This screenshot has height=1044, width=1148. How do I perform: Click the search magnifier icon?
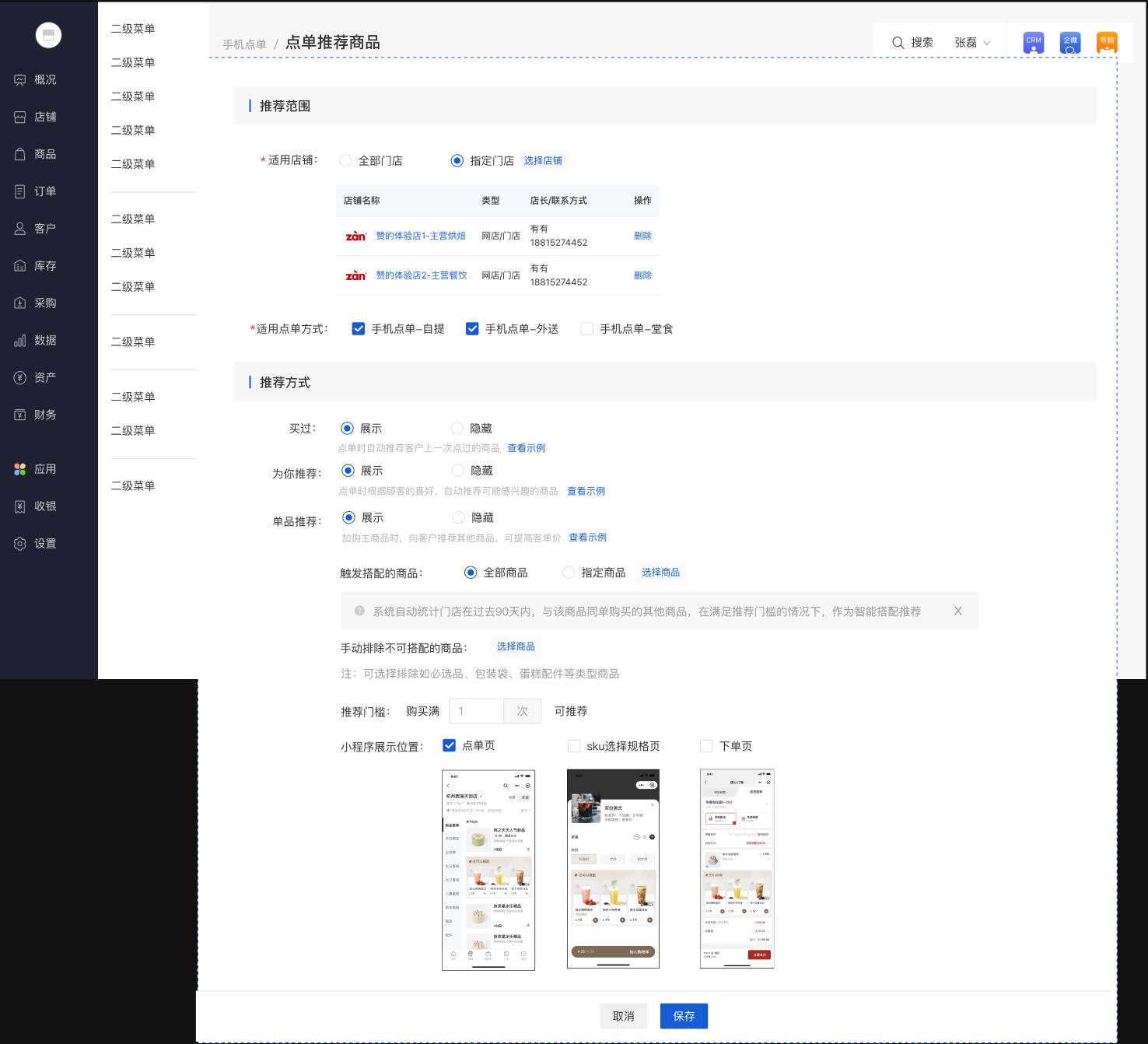(898, 43)
